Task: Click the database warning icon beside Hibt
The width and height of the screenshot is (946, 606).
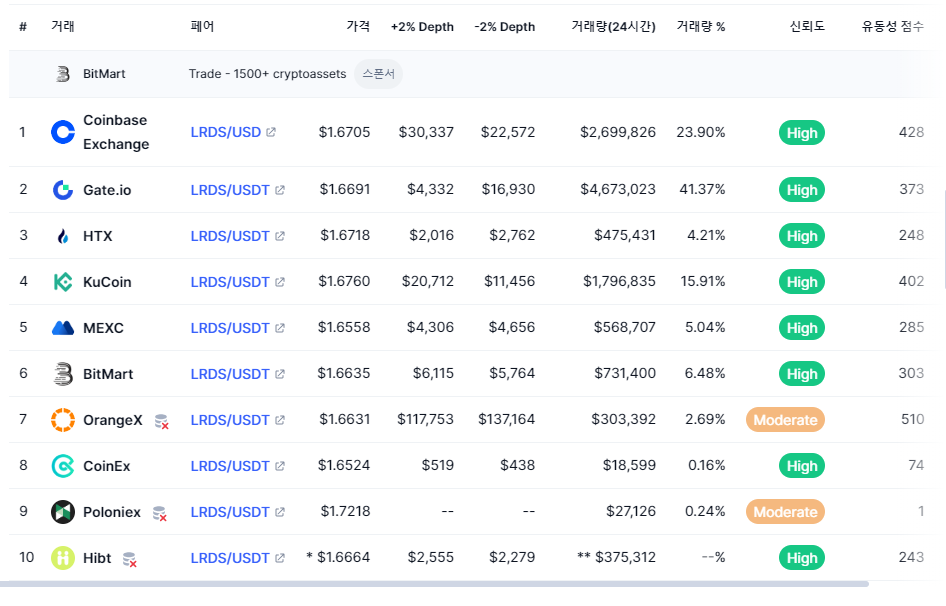Action: click(x=130, y=560)
